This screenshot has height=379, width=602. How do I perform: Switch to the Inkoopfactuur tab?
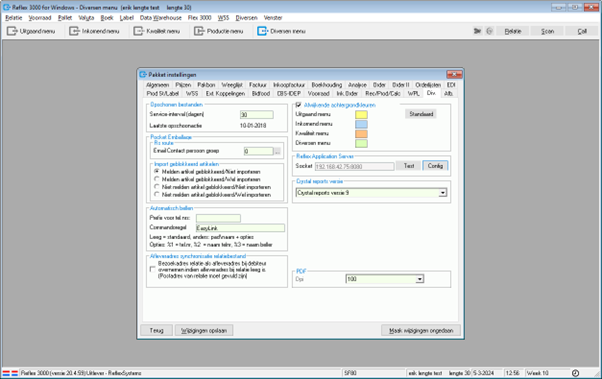(x=289, y=85)
